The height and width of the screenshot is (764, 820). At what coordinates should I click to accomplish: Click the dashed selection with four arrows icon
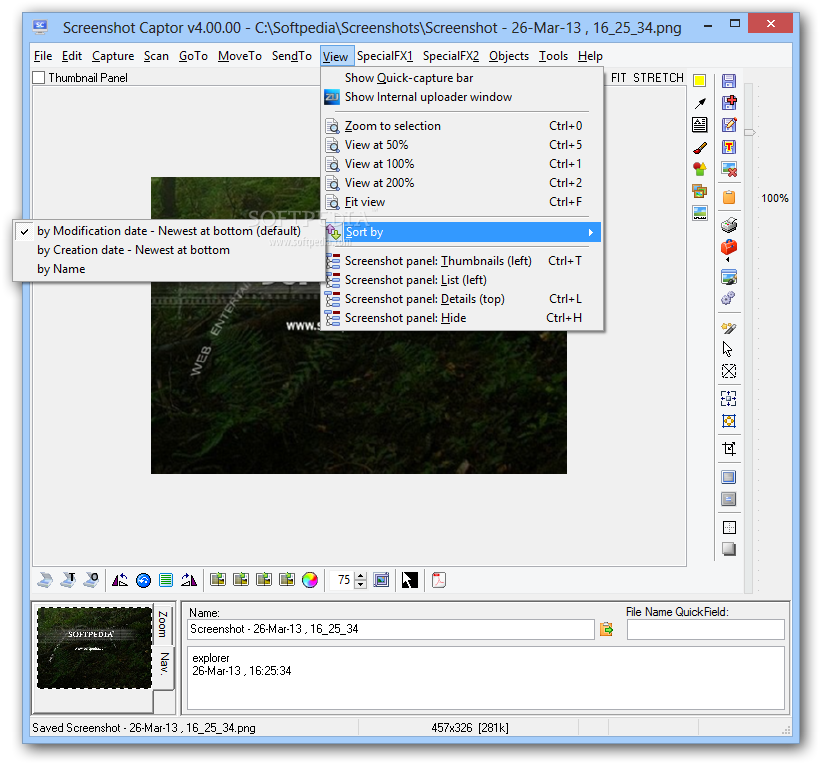coord(729,398)
